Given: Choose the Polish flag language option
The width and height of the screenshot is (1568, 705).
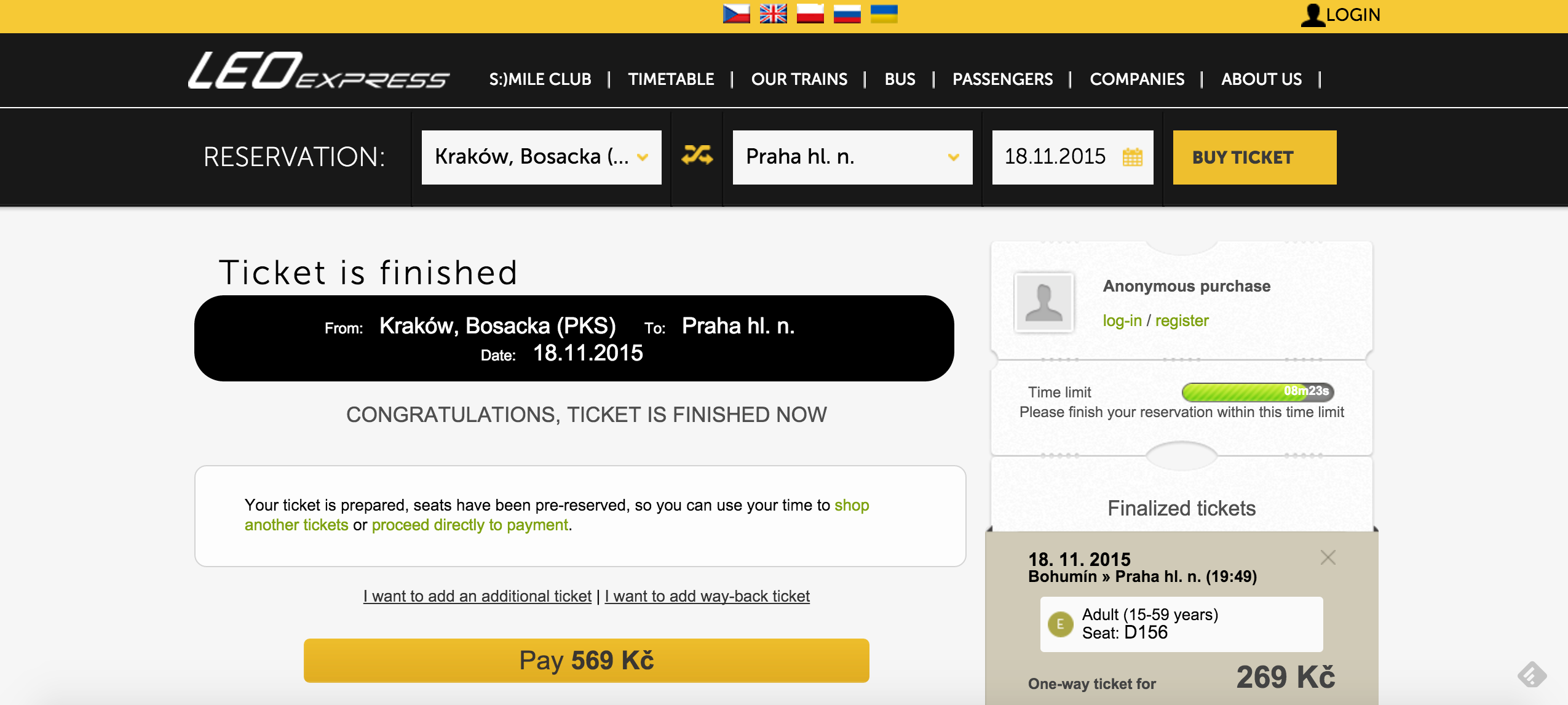Looking at the screenshot, I should click(x=810, y=14).
